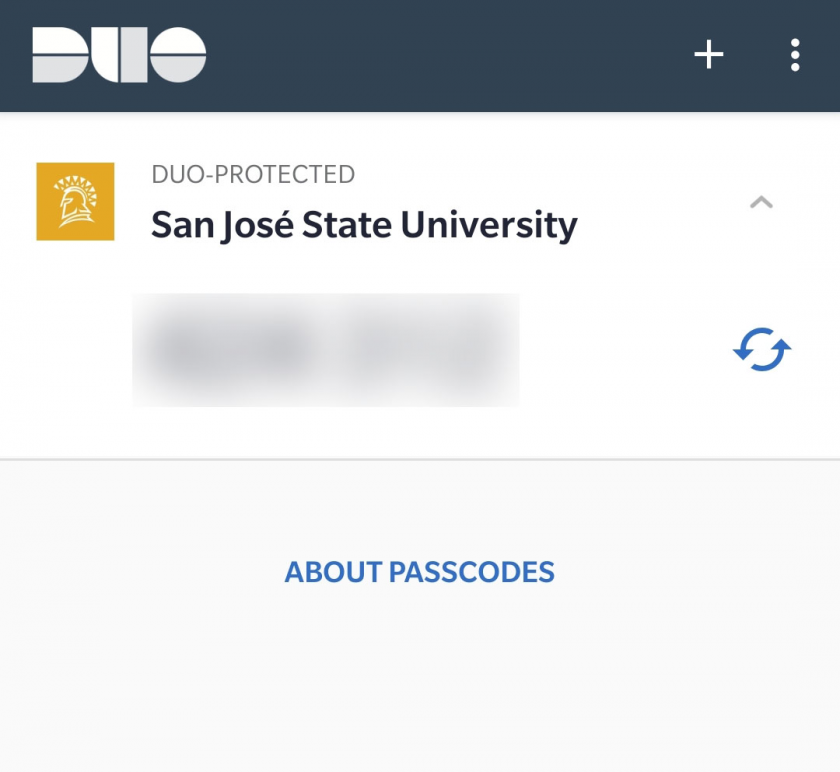This screenshot has width=840, height=772.
Task: Show more options via vertical dots
Action: [795, 55]
